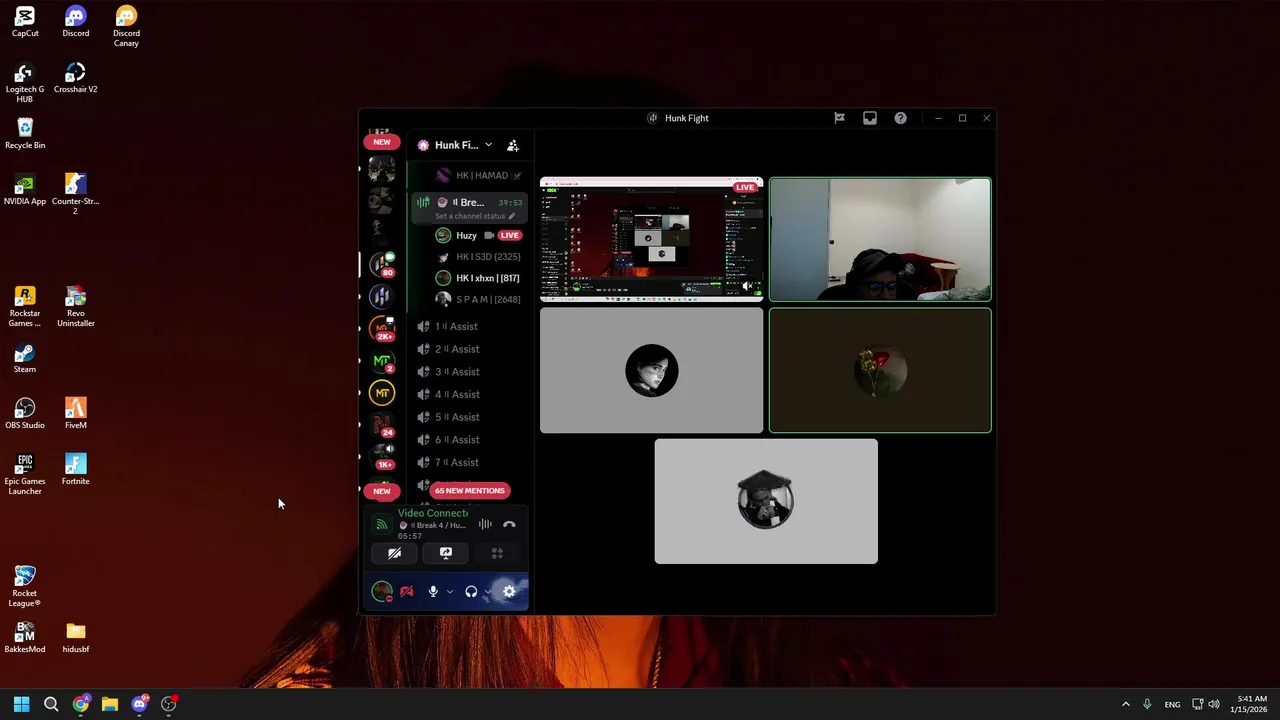1280x720 pixels.
Task: Select user S P A M | [2648]
Action: 478,299
